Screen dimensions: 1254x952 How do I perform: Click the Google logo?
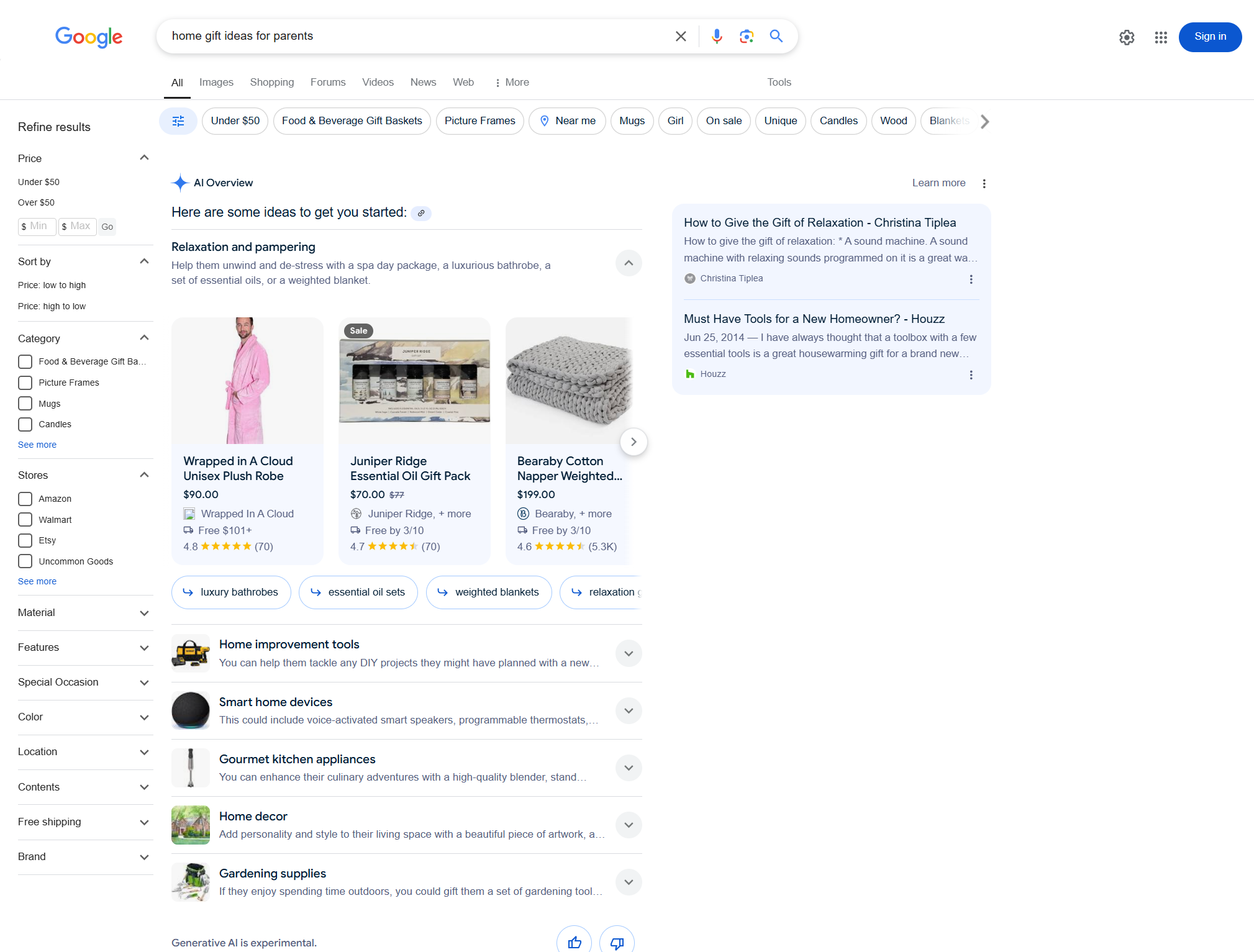[89, 37]
